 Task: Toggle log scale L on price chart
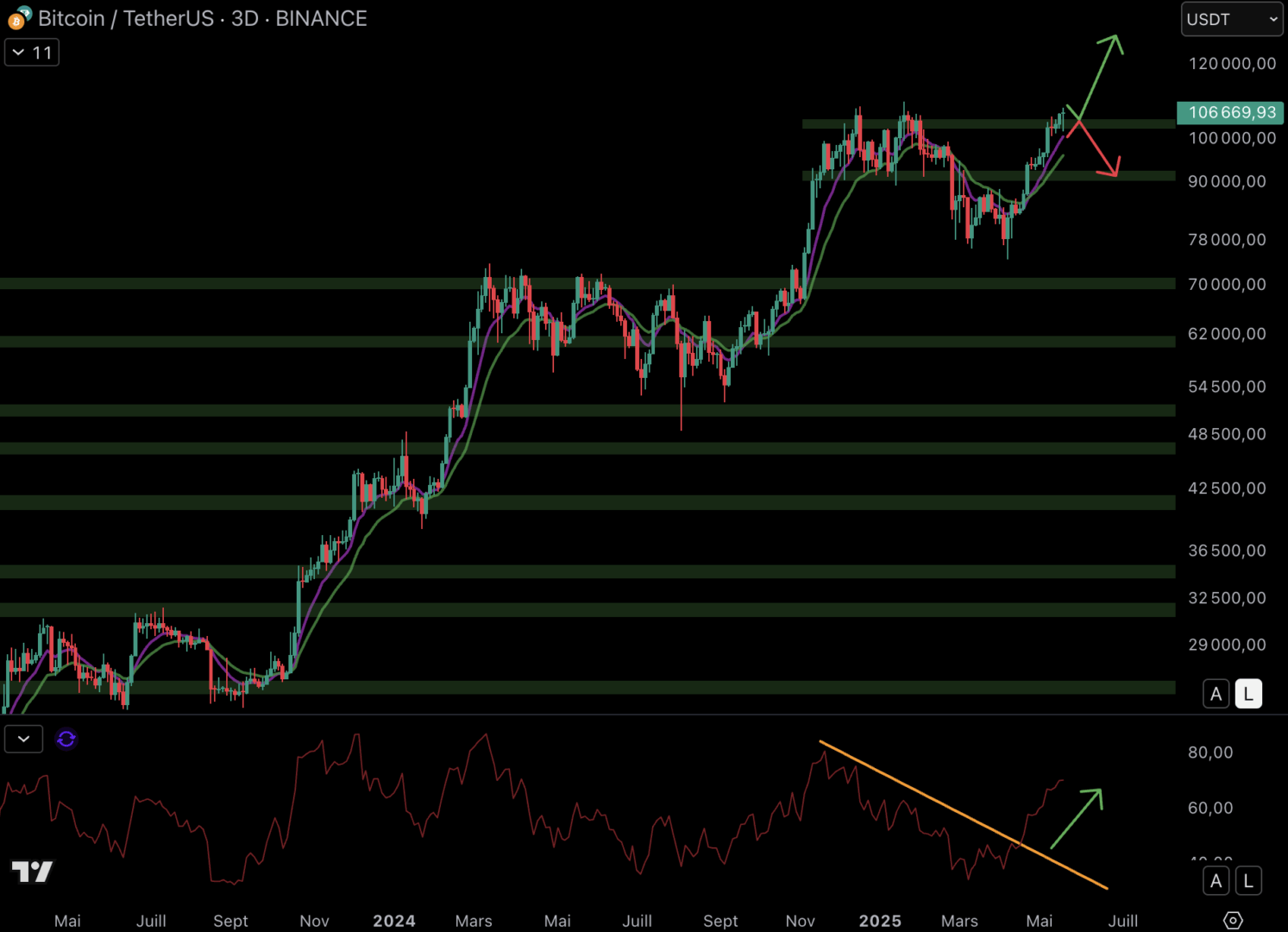[x=1248, y=694]
